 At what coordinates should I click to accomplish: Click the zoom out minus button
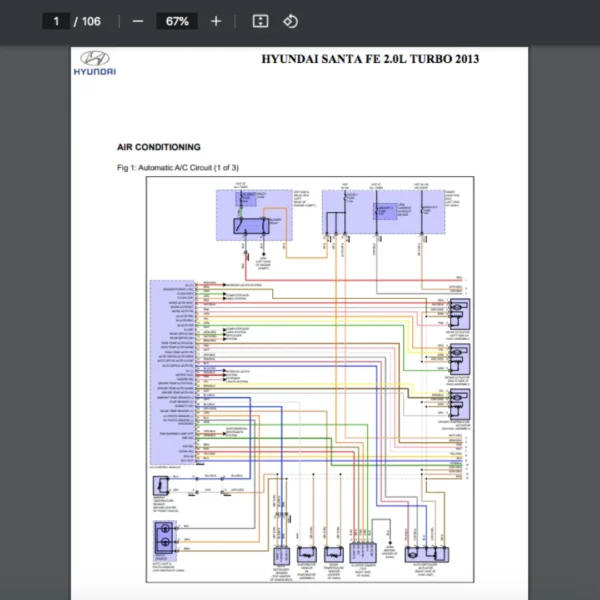click(138, 21)
